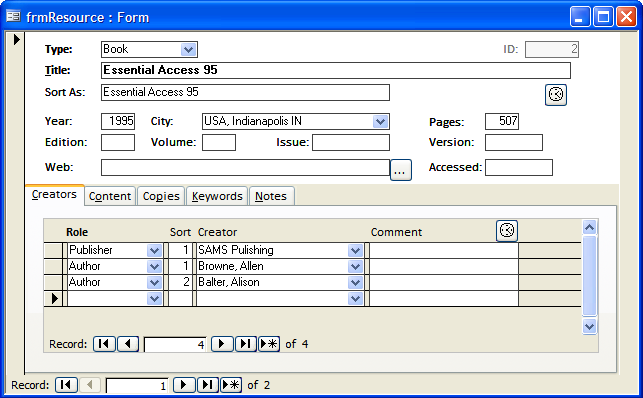The image size is (643, 398).
Task: Click the subform scrollbar down arrow
Action: coord(589,327)
